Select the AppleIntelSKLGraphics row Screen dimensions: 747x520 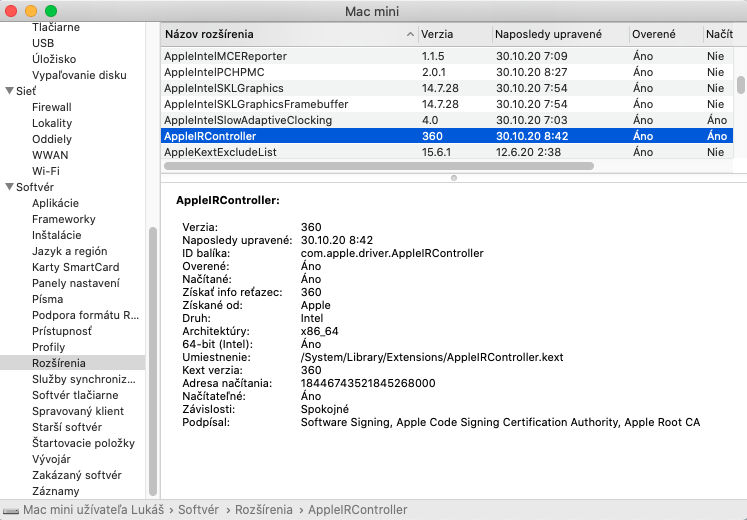click(447, 88)
